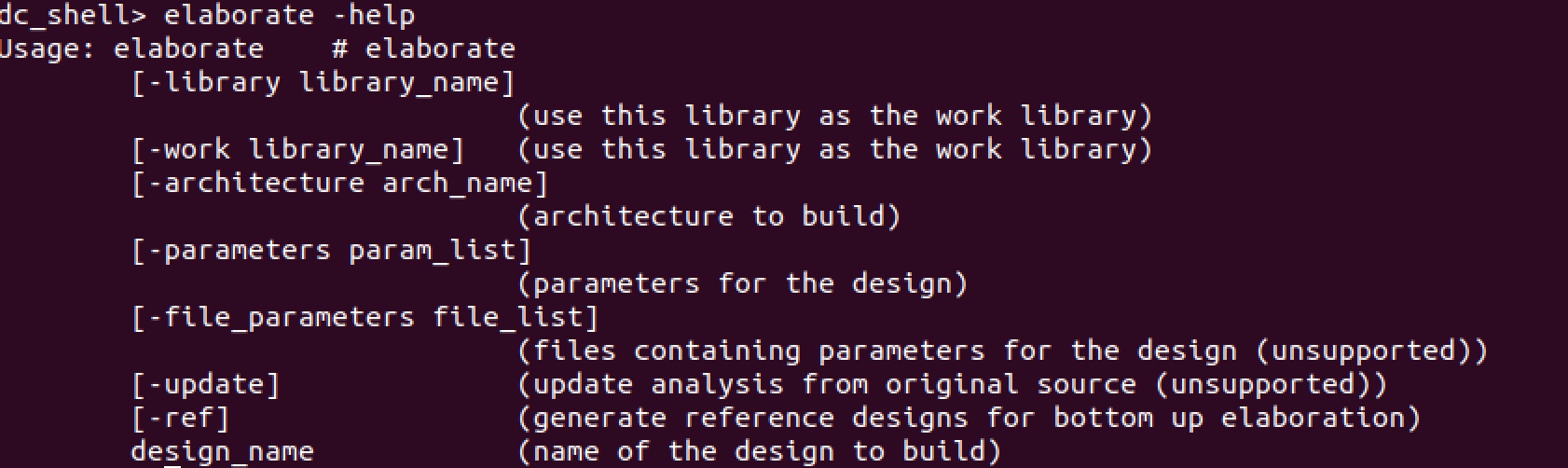This screenshot has width=1568, height=468.
Task: Click the '# elaborate' comment text
Action: pyautogui.click(x=423, y=48)
